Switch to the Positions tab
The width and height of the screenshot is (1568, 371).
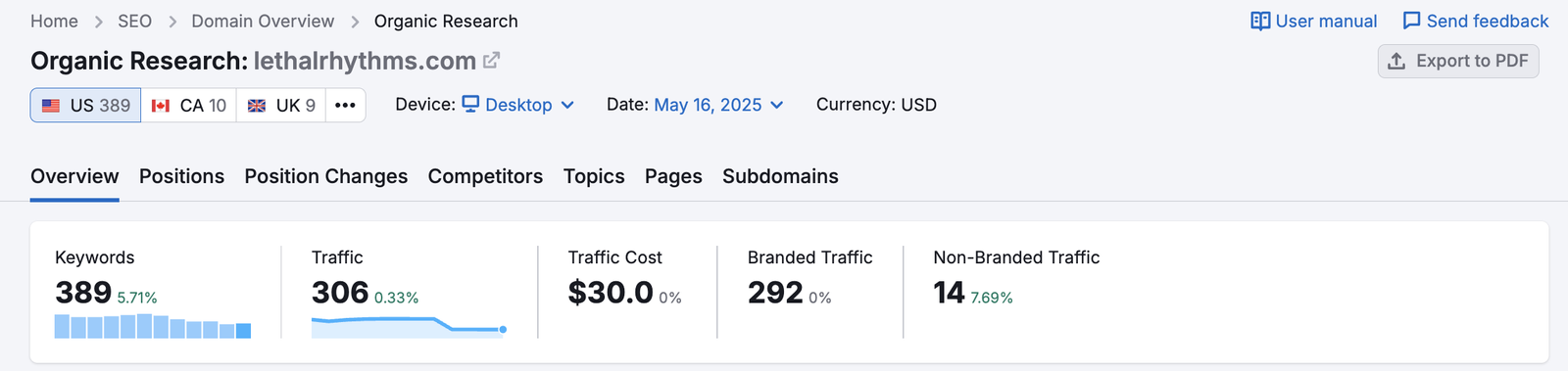[x=181, y=176]
